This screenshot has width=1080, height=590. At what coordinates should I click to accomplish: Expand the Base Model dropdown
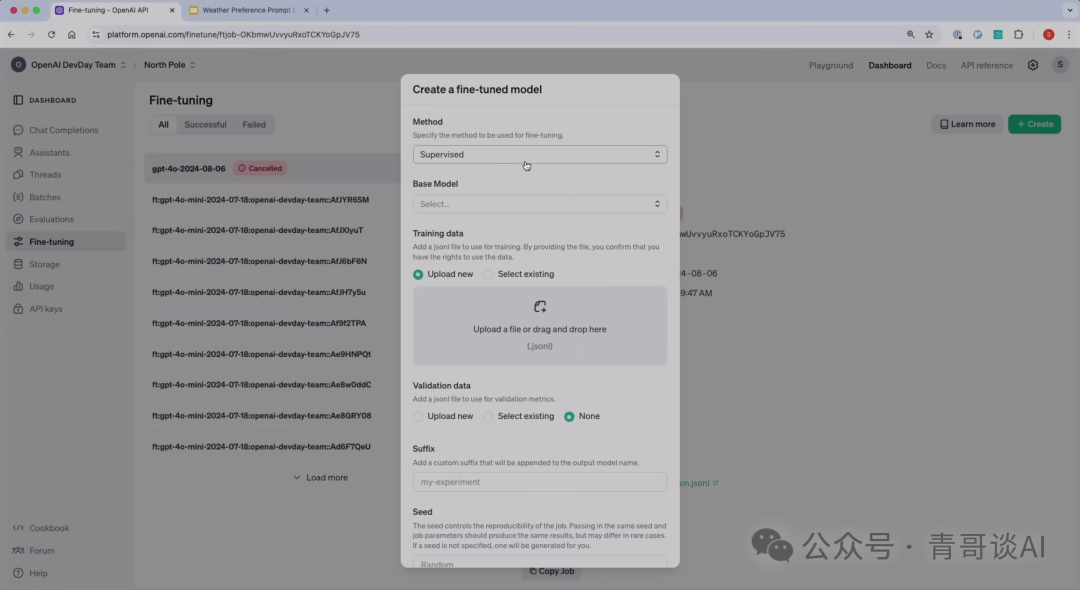pos(540,204)
